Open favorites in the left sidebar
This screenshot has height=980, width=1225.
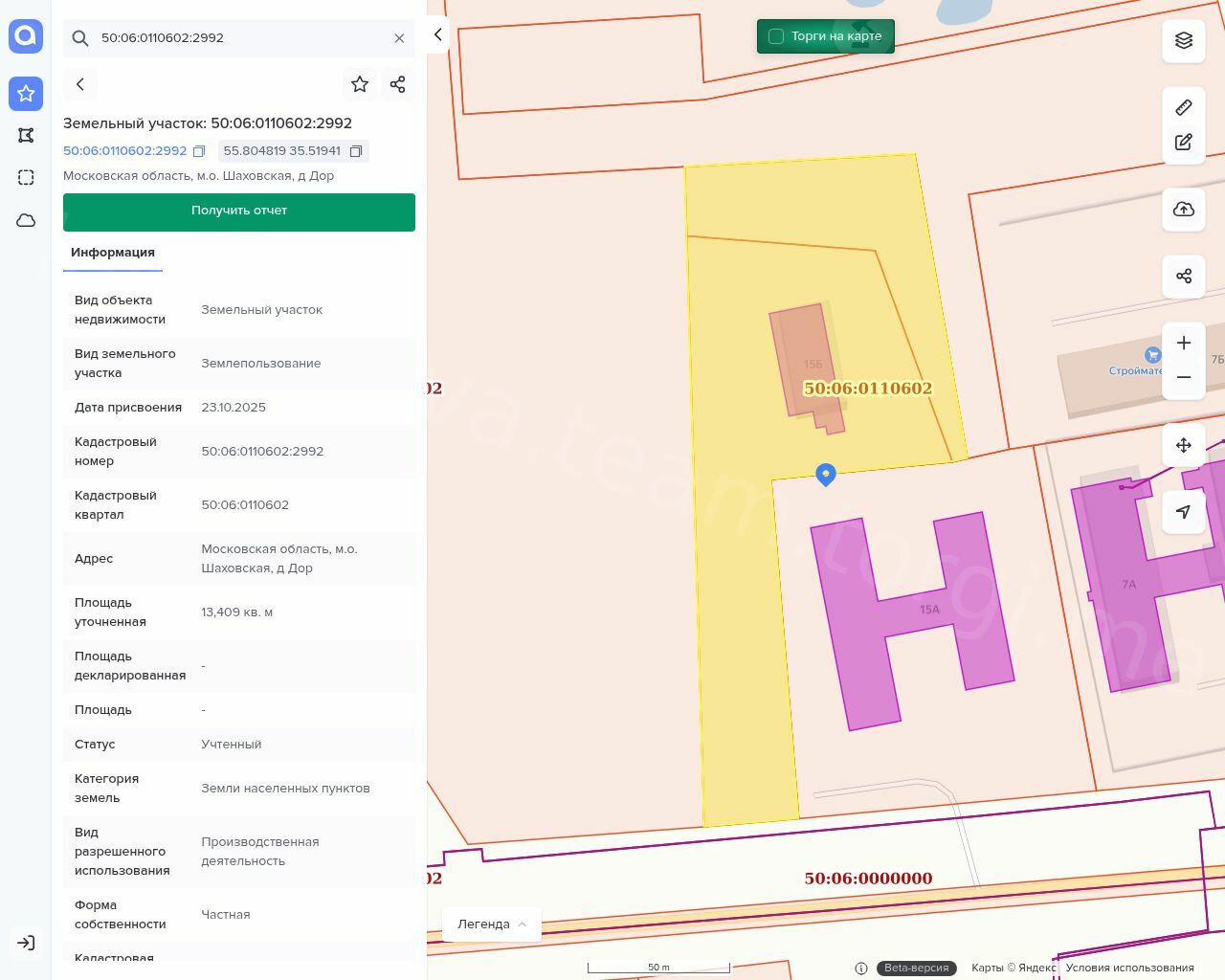(26, 94)
